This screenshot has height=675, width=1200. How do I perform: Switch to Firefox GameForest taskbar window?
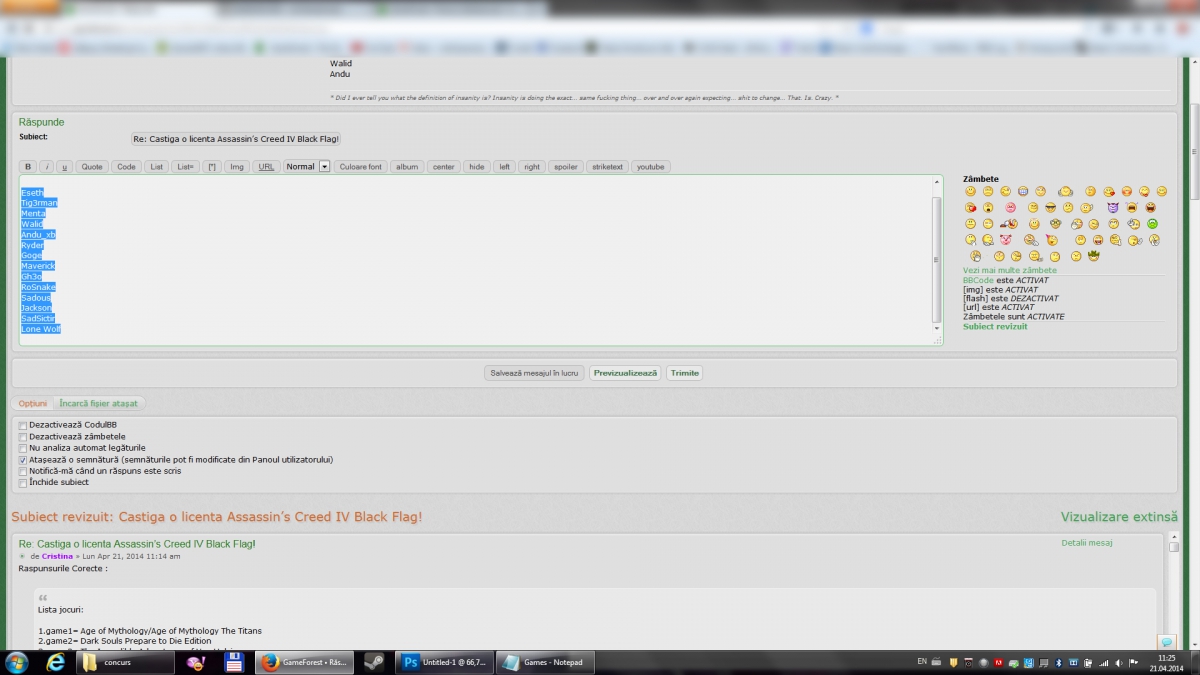click(x=303, y=662)
